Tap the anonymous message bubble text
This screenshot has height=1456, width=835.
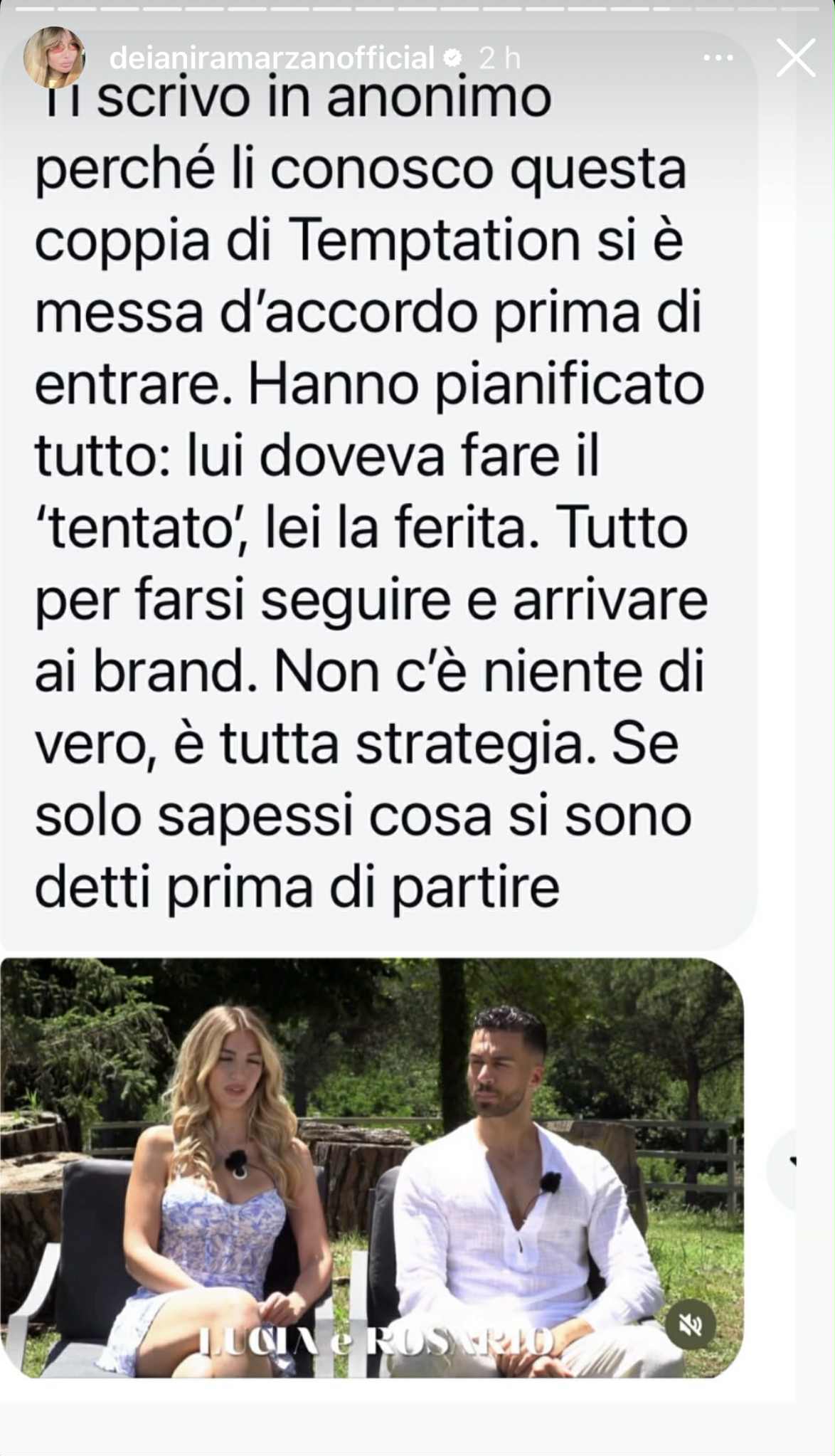pos(370,491)
